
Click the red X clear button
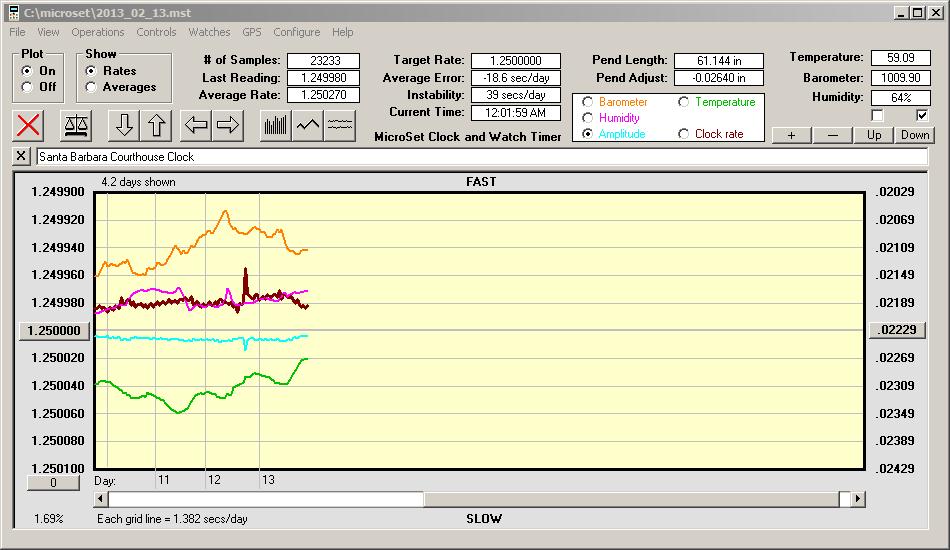pyautogui.click(x=28, y=125)
